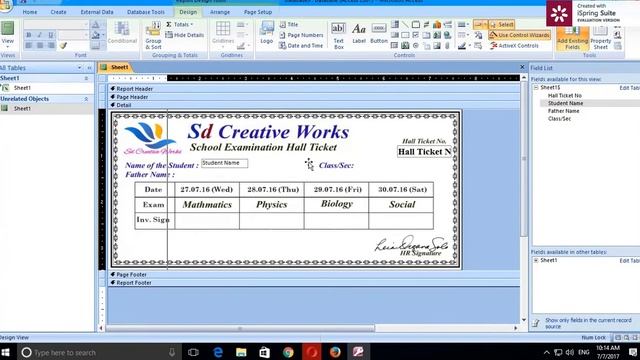The image size is (640, 360).
Task: Click Hide Details
Action: pos(184,35)
